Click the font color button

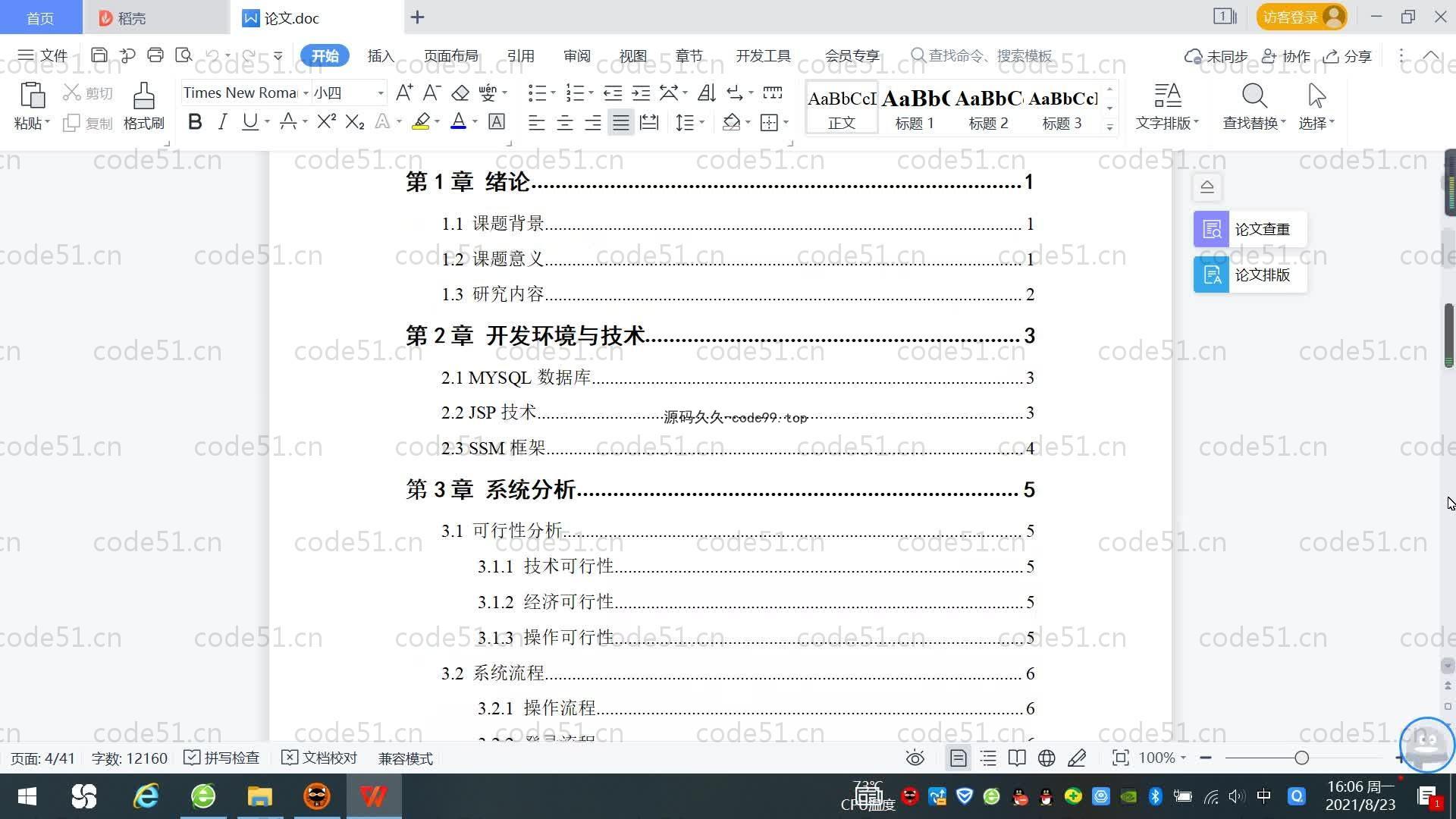[458, 122]
